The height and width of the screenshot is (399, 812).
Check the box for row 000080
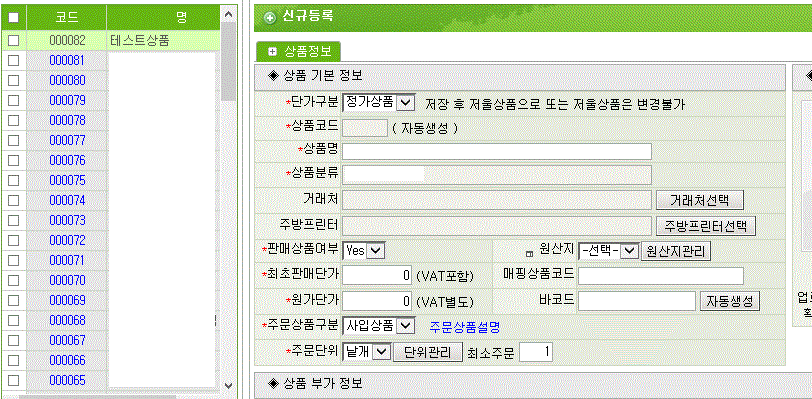(14, 80)
